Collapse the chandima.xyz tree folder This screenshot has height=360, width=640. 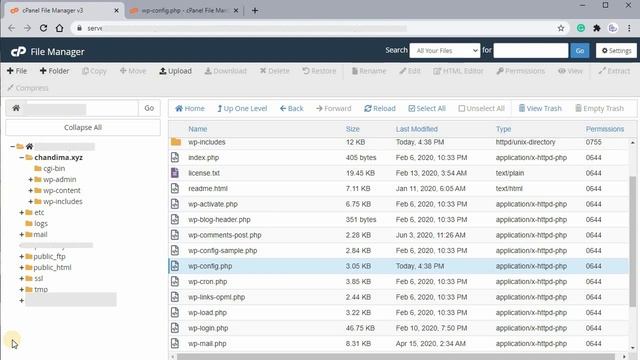click(22, 157)
